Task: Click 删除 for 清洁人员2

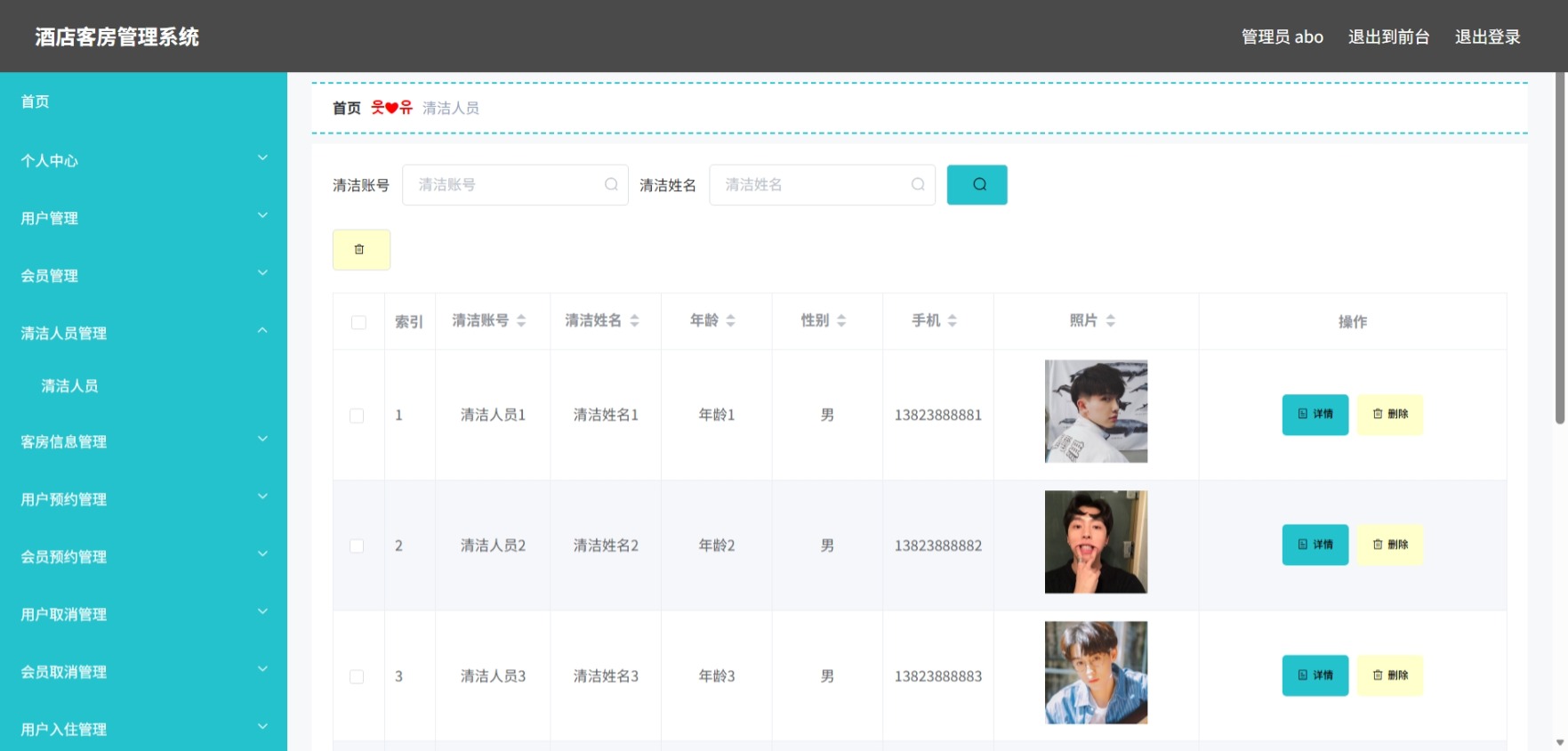Action: pos(1390,545)
